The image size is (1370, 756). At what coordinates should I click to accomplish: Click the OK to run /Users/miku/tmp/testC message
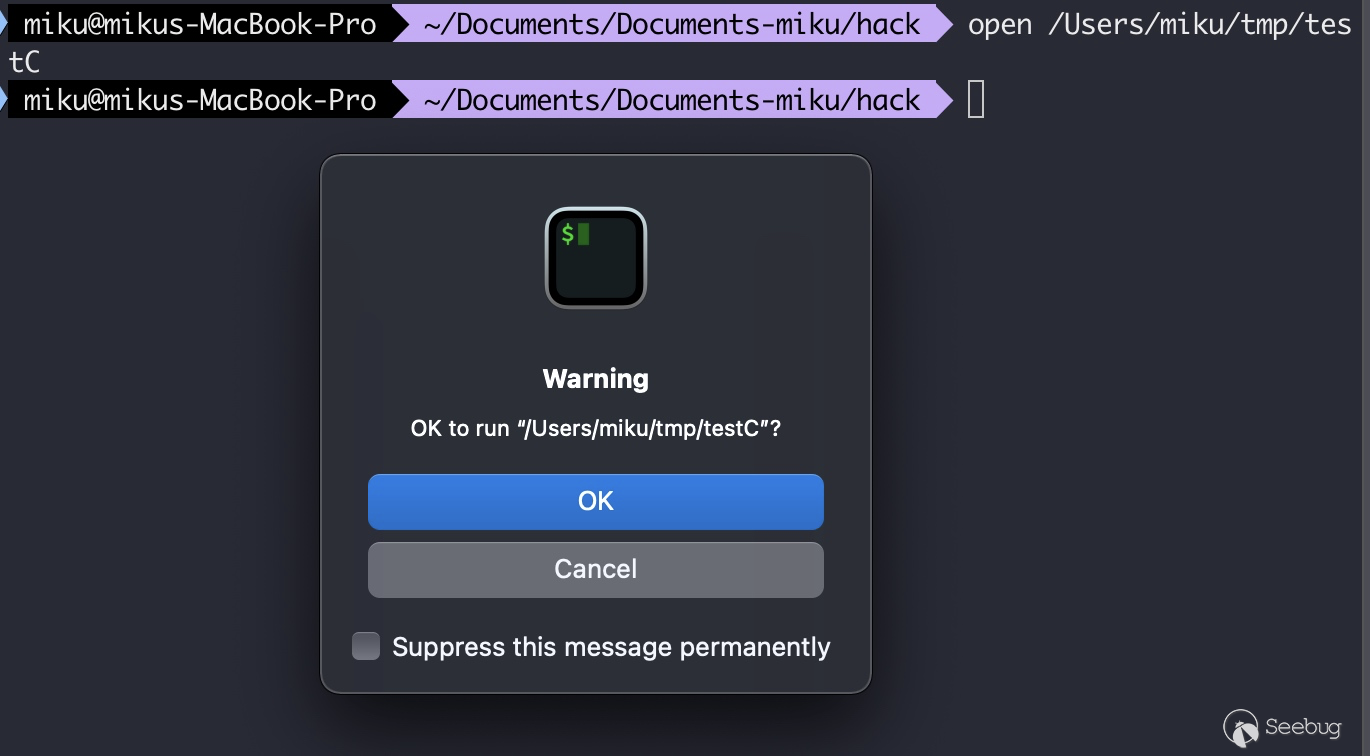pos(596,428)
